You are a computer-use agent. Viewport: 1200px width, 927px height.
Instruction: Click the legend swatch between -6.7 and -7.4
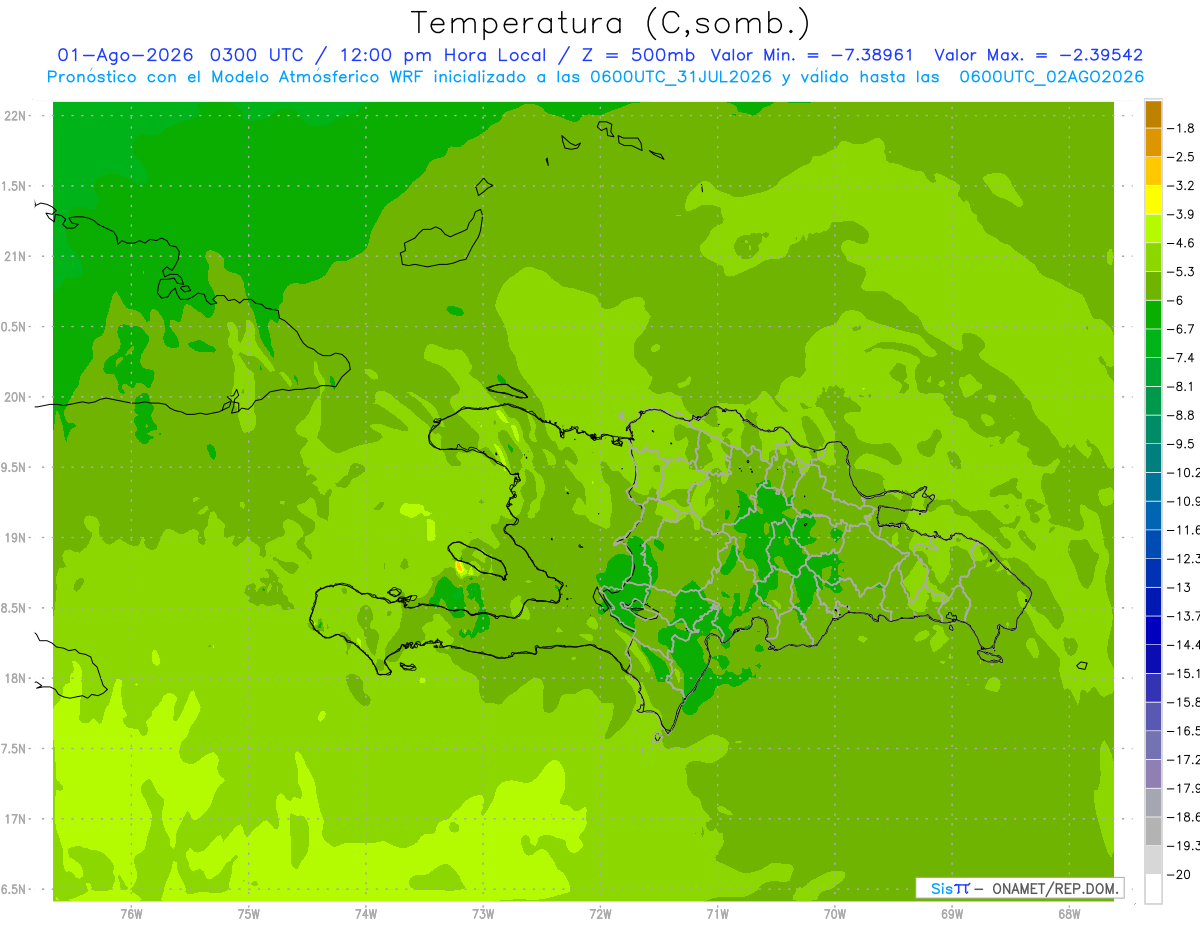(1153, 343)
